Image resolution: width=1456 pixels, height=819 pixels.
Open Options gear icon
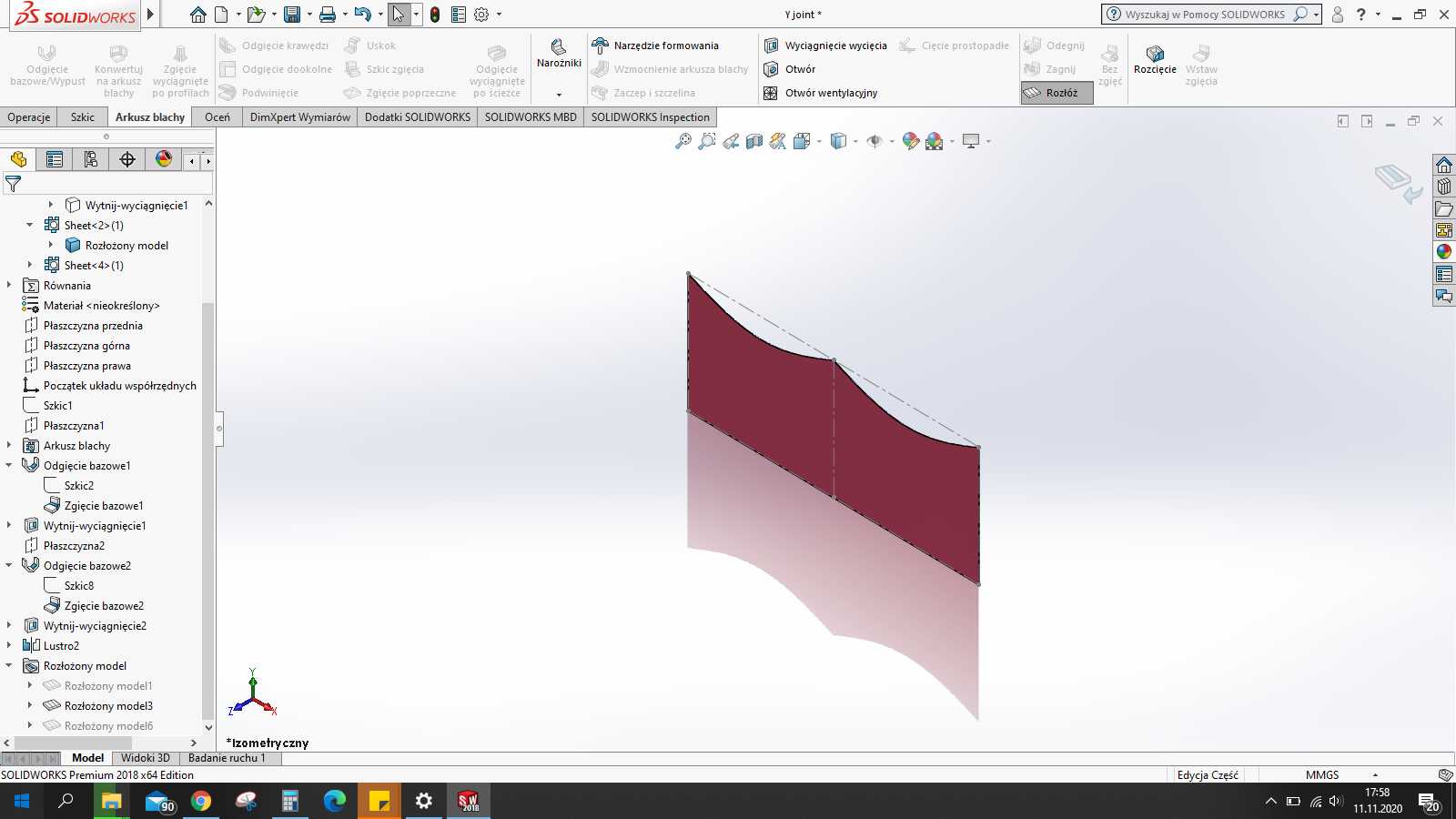(481, 15)
